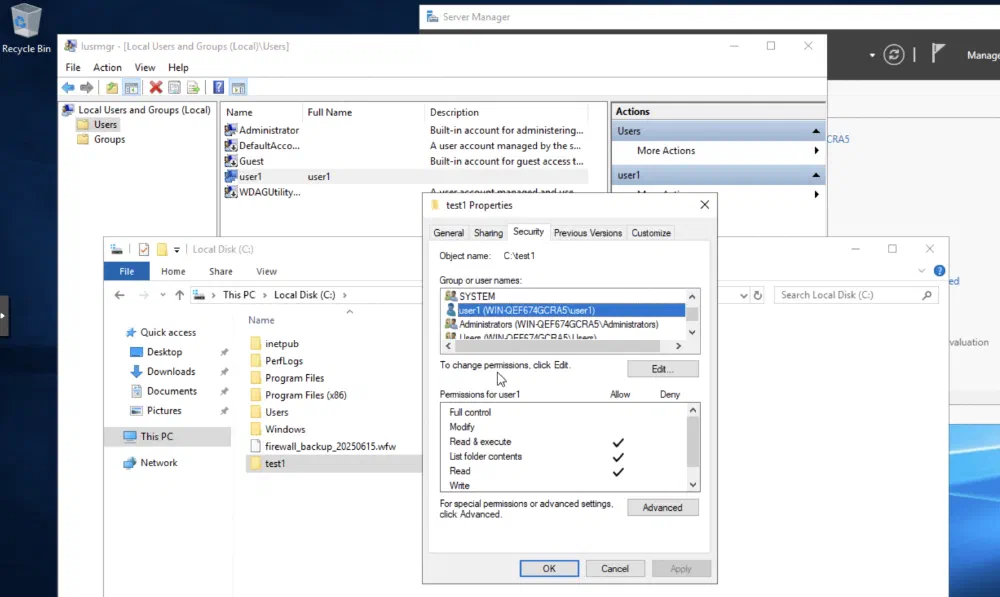Click the red Delete icon in lusrmgr toolbar

(155, 88)
